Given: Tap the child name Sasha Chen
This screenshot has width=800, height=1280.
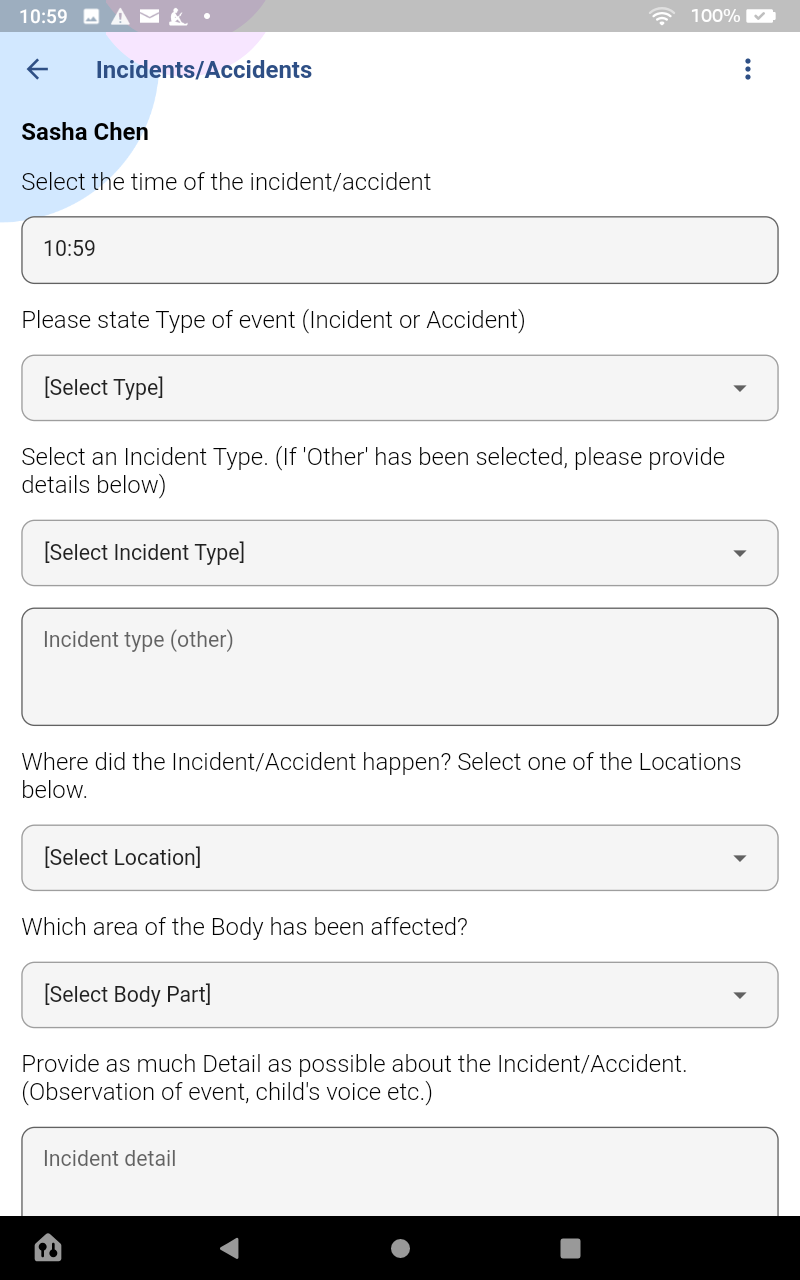Looking at the screenshot, I should [x=85, y=132].
